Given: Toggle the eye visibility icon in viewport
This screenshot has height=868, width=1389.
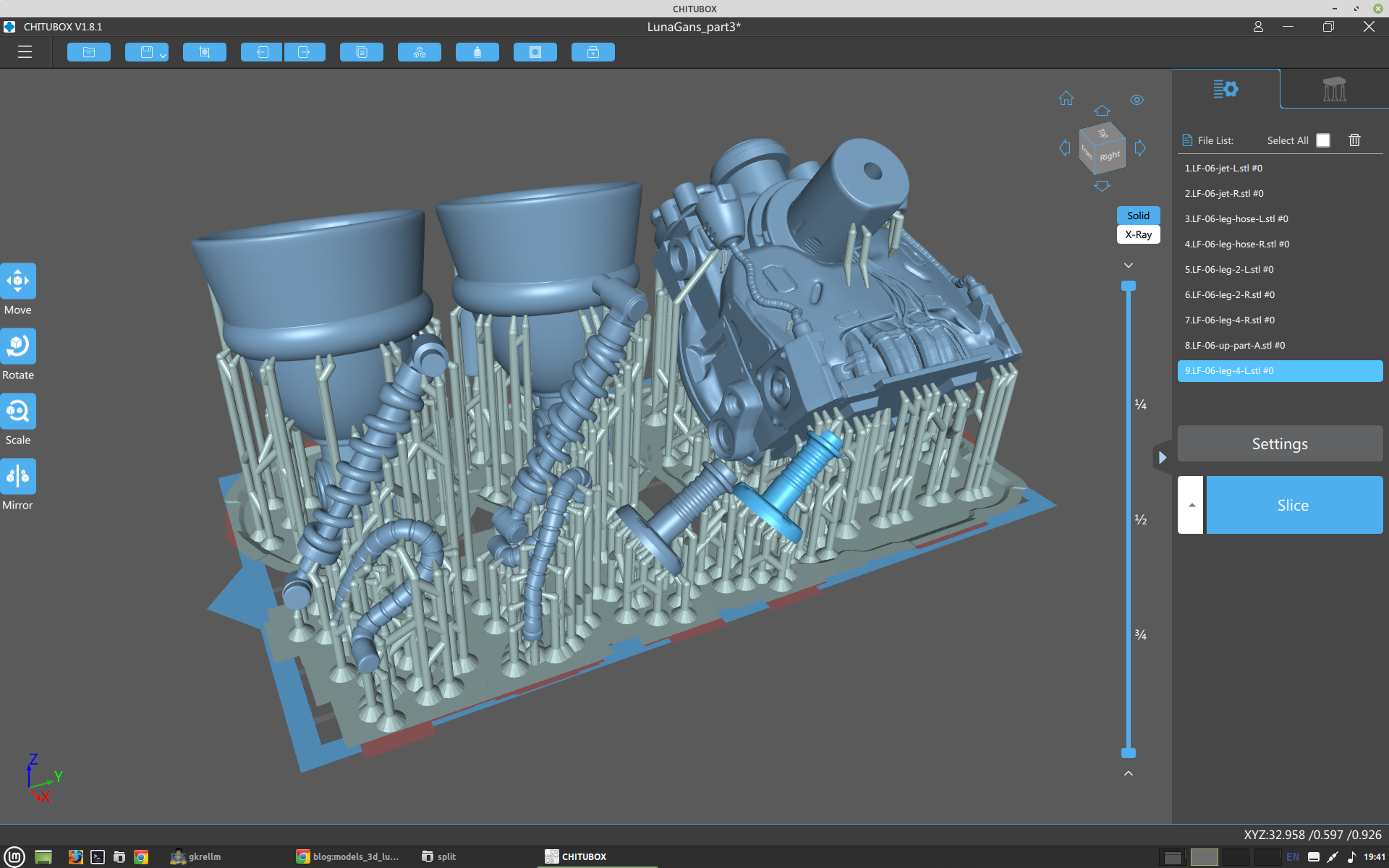Looking at the screenshot, I should coord(1137,100).
